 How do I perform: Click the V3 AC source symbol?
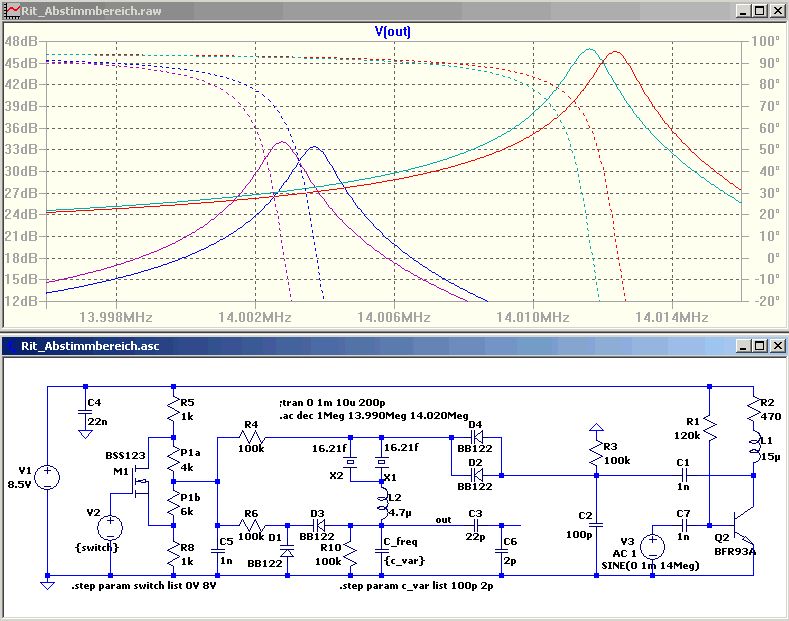(x=651, y=547)
